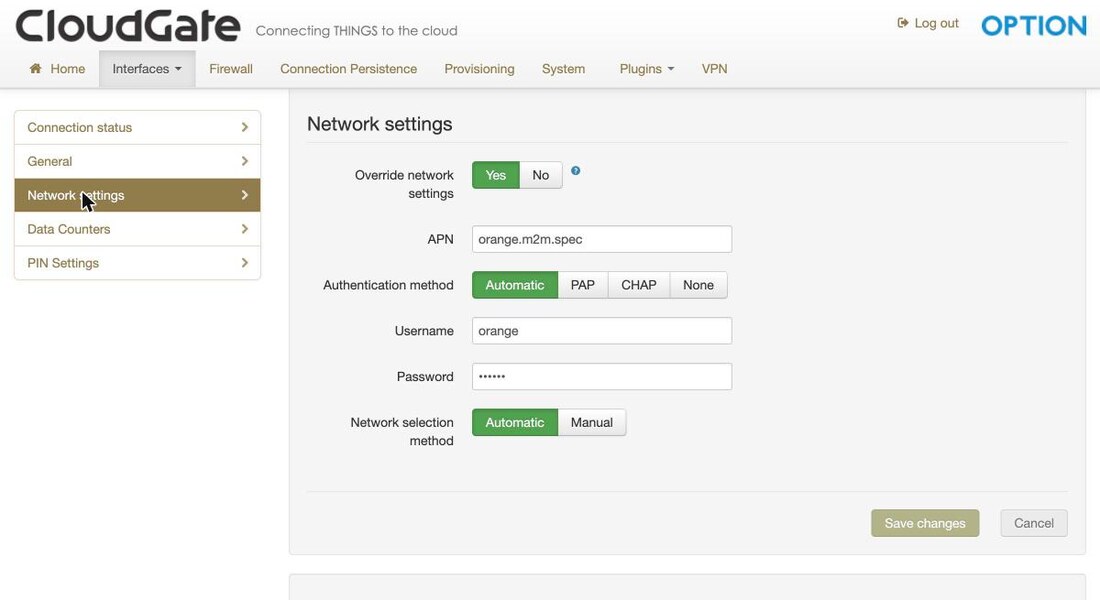Click the Network settings row chevron

245,195
